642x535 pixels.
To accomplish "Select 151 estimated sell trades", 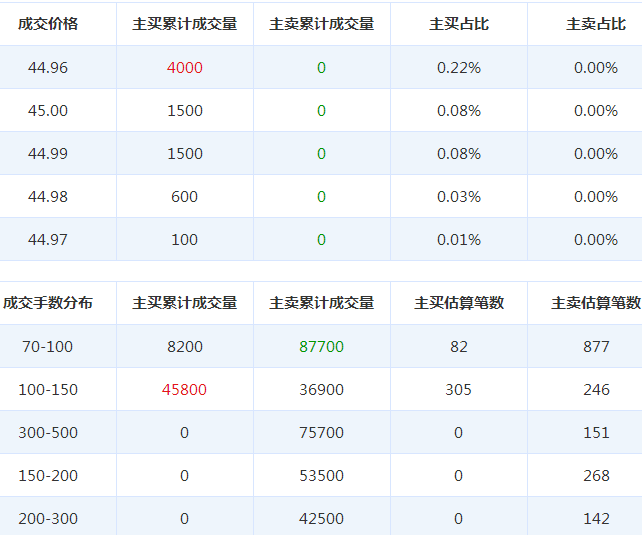I will 596,433.
